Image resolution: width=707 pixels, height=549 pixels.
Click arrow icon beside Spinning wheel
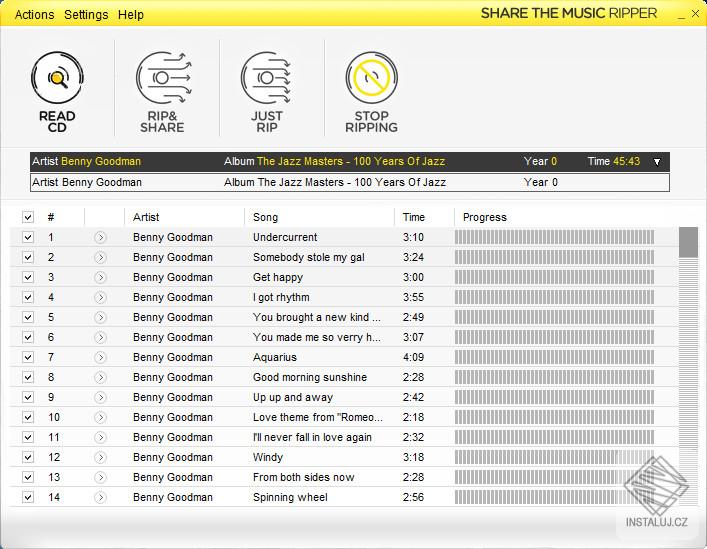click(100, 497)
